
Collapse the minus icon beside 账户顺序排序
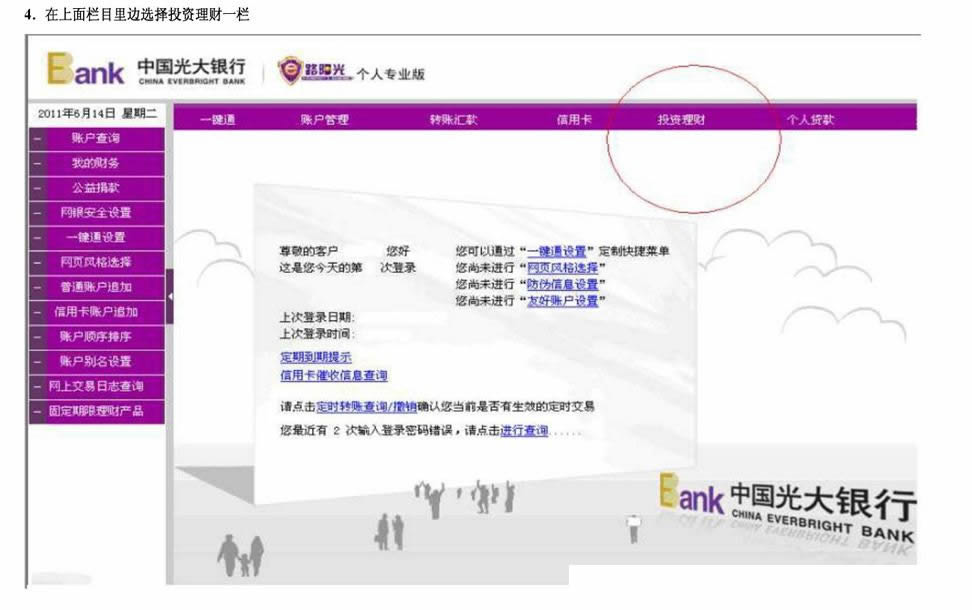point(37,337)
